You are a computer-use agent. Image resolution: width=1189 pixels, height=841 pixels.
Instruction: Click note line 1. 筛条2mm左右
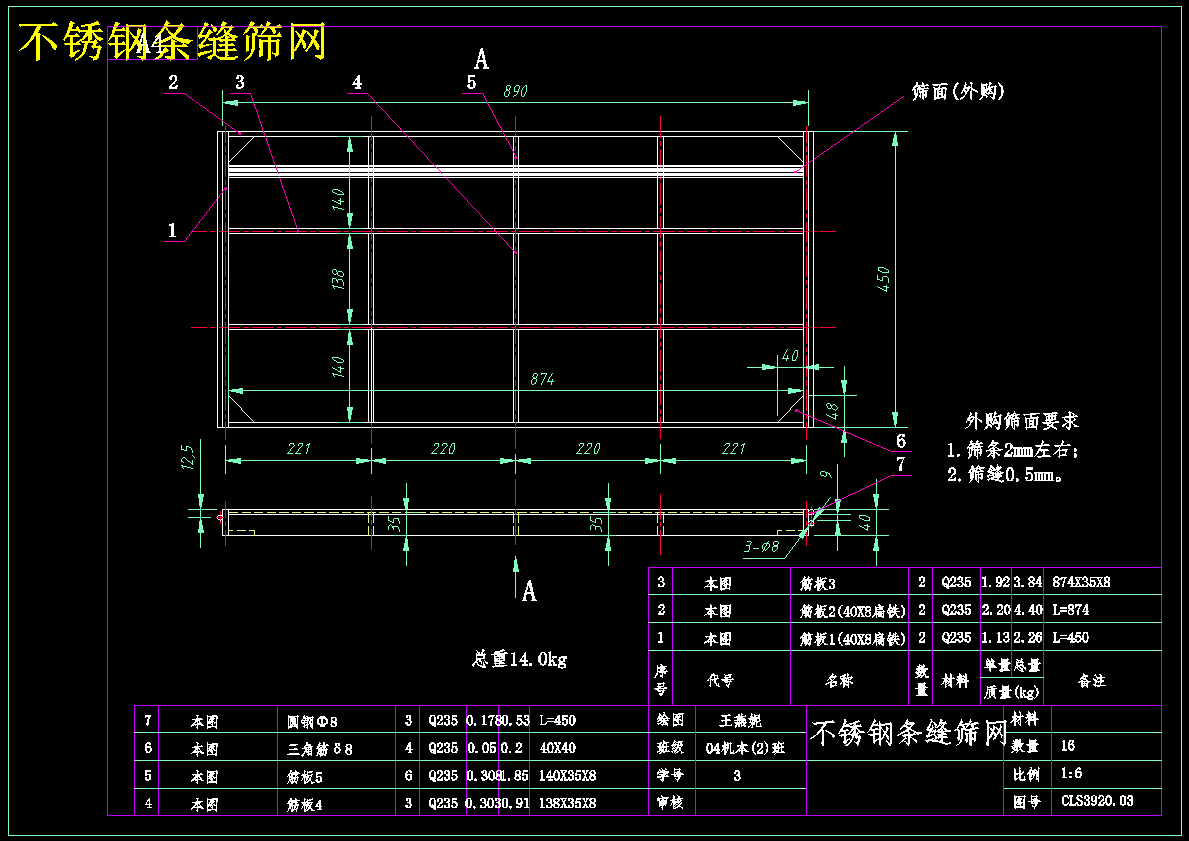(1012, 450)
